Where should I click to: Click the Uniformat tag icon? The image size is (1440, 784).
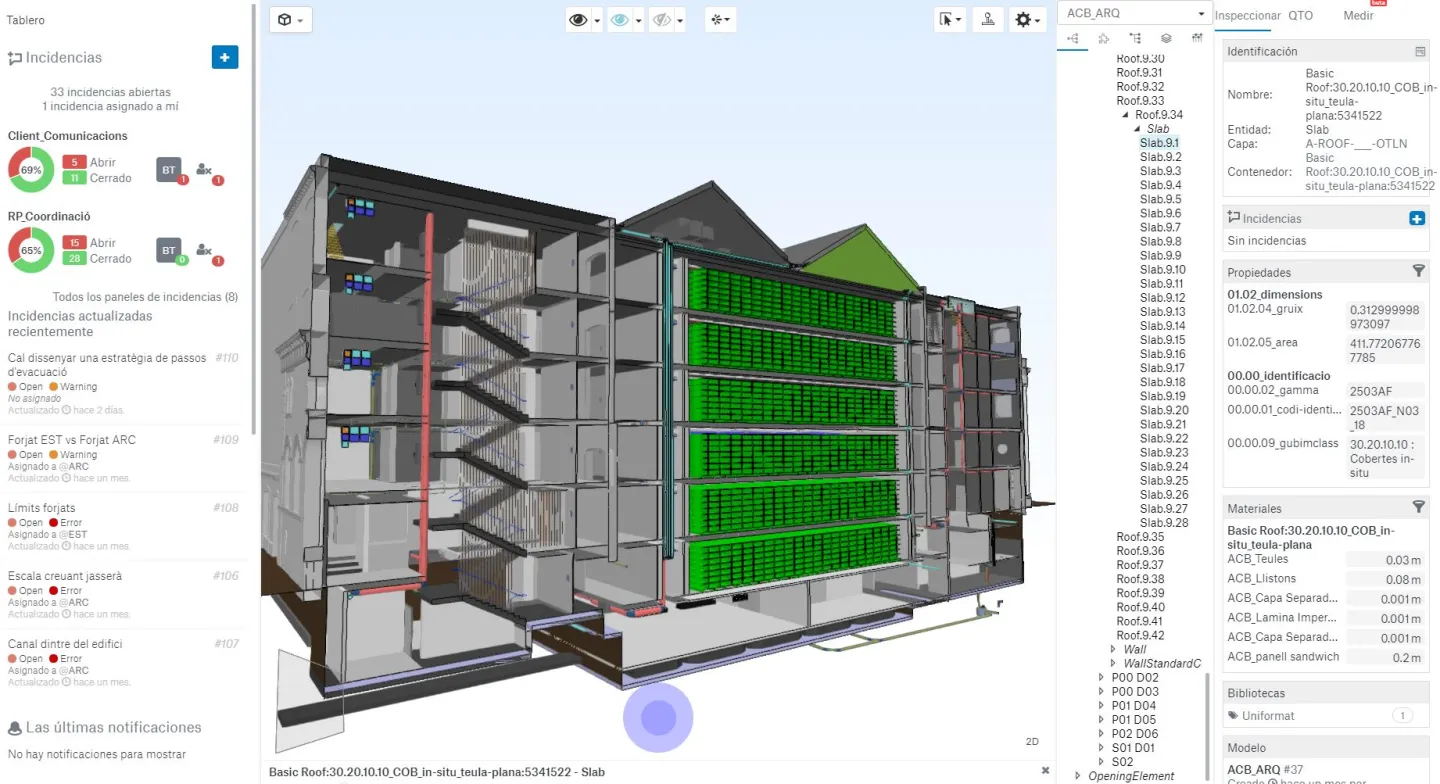tap(1233, 716)
